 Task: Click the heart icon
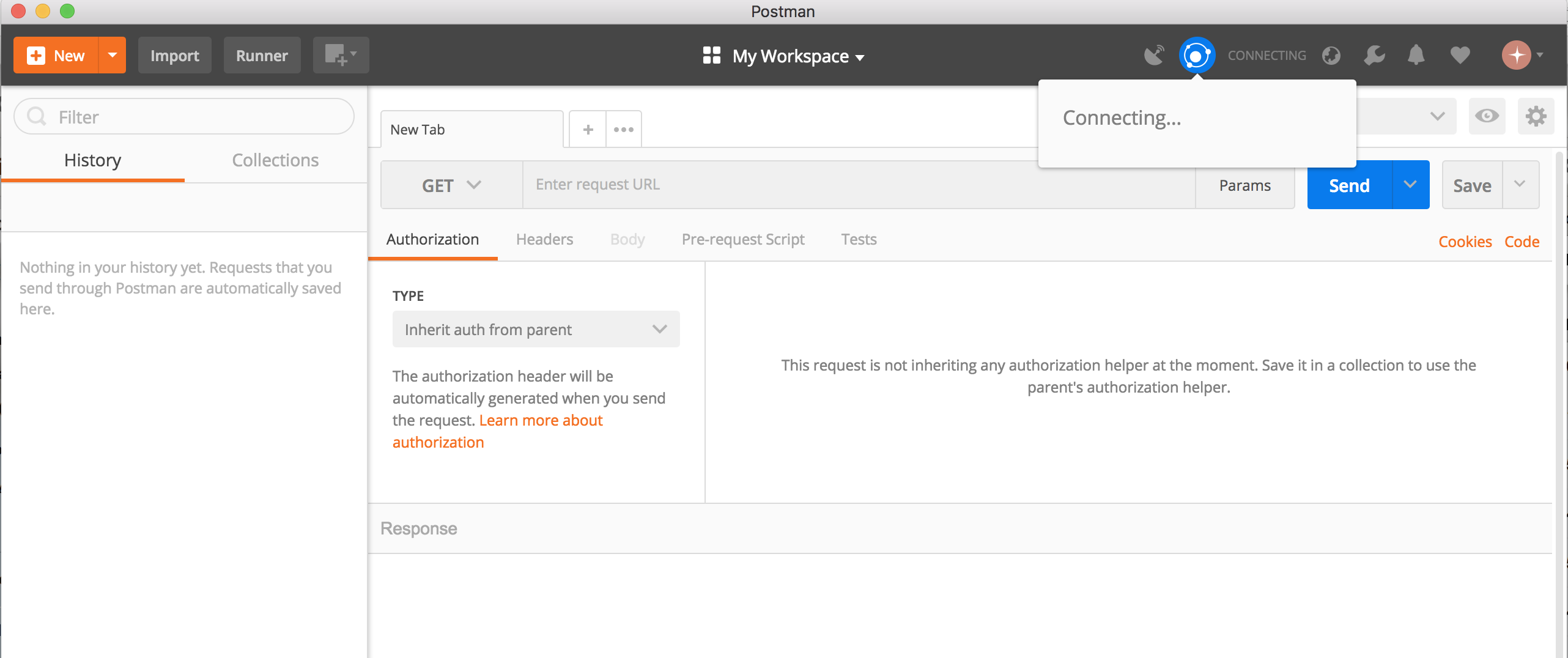click(x=1460, y=56)
